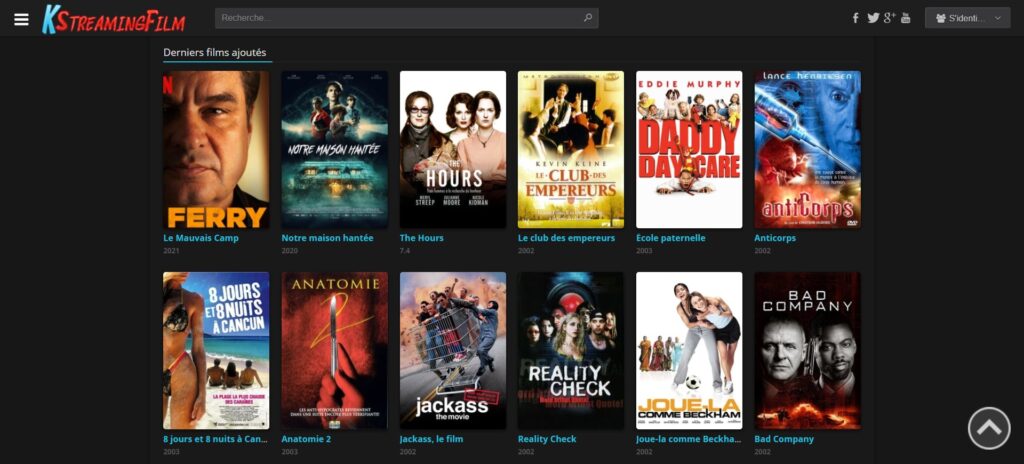1024x464 pixels.
Task: Open the Le Mauvais Camp title link
Action: pos(200,238)
